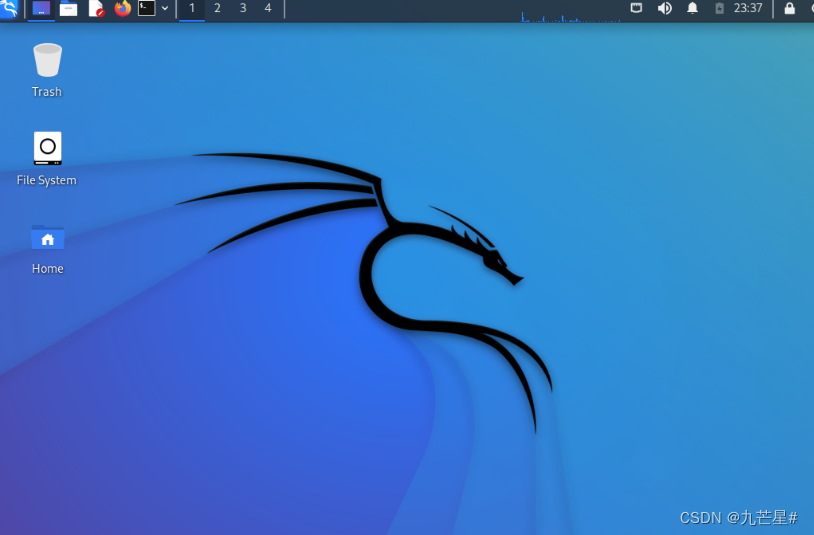The width and height of the screenshot is (814, 535).
Task: Open the CPU graph monitor
Action: coord(571,14)
